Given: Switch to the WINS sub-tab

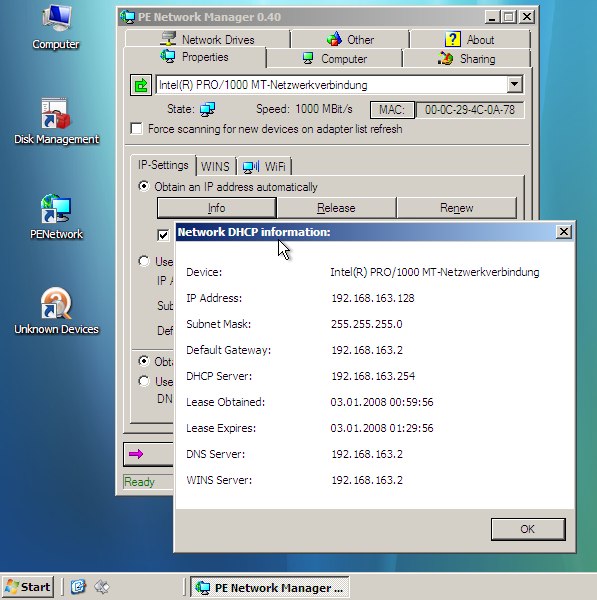Looking at the screenshot, I should [x=215, y=167].
